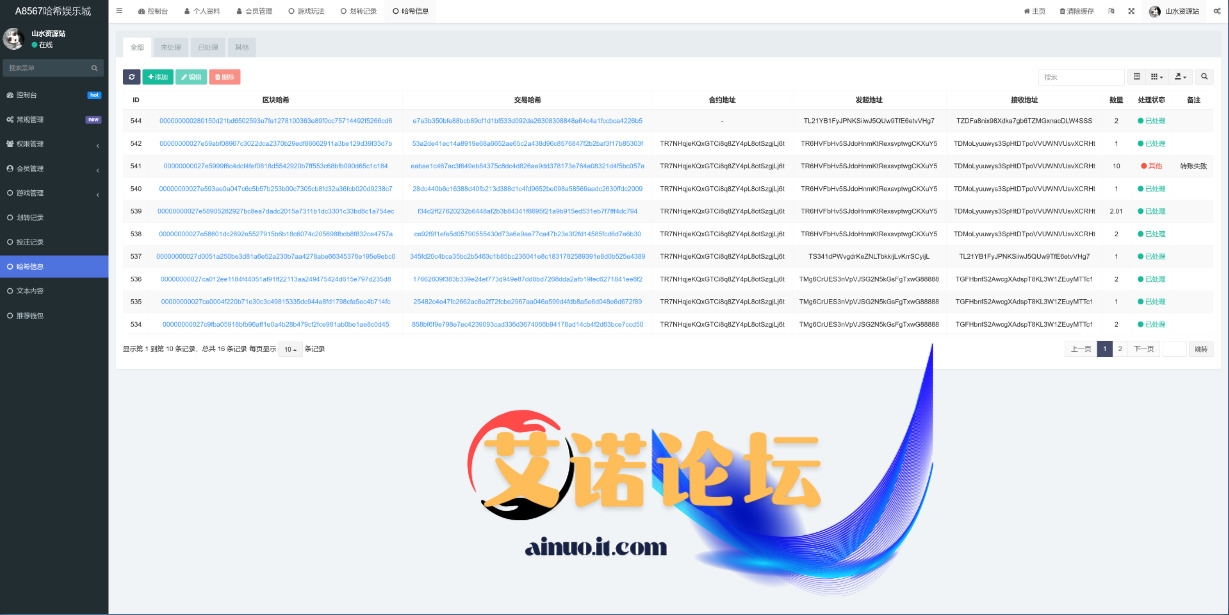Screen dimensions: 1229x615
Task: Click the blue hot badge beside 控制台
Action: coord(94,95)
